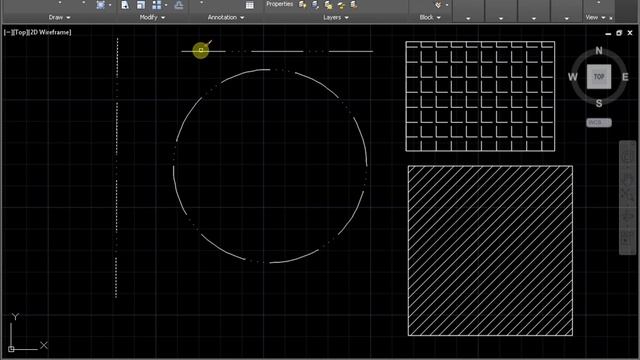640x360 pixels.
Task: Select the diagonal-hatched square
Action: pyautogui.click(x=490, y=251)
